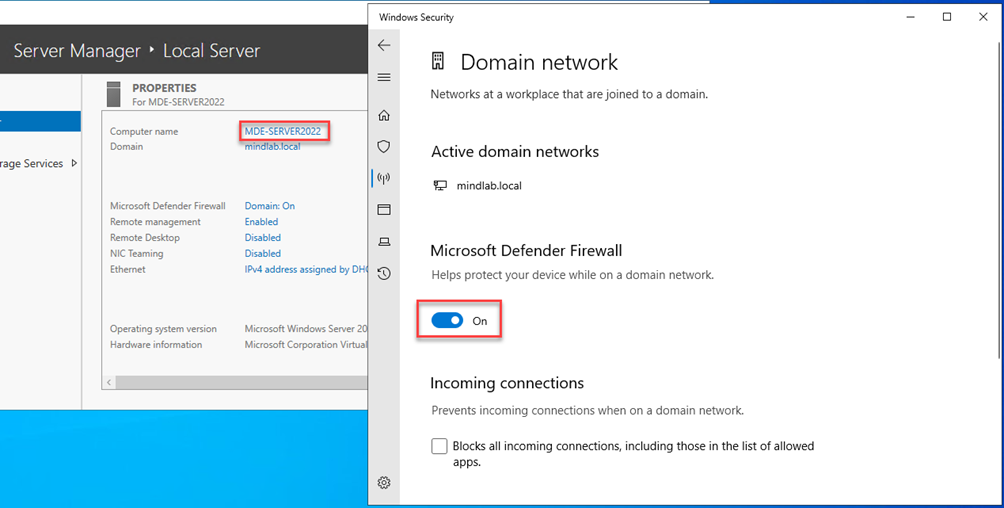Image resolution: width=1004 pixels, height=508 pixels.
Task: Click the 'For MDE-SERVER2022' subtitle text
Action: [178, 102]
